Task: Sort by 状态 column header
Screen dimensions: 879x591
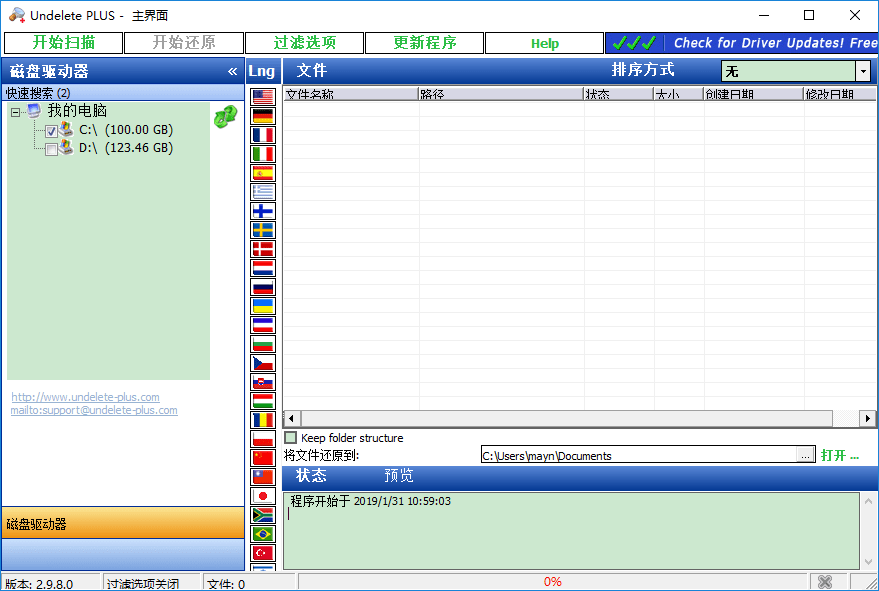Action: point(618,94)
